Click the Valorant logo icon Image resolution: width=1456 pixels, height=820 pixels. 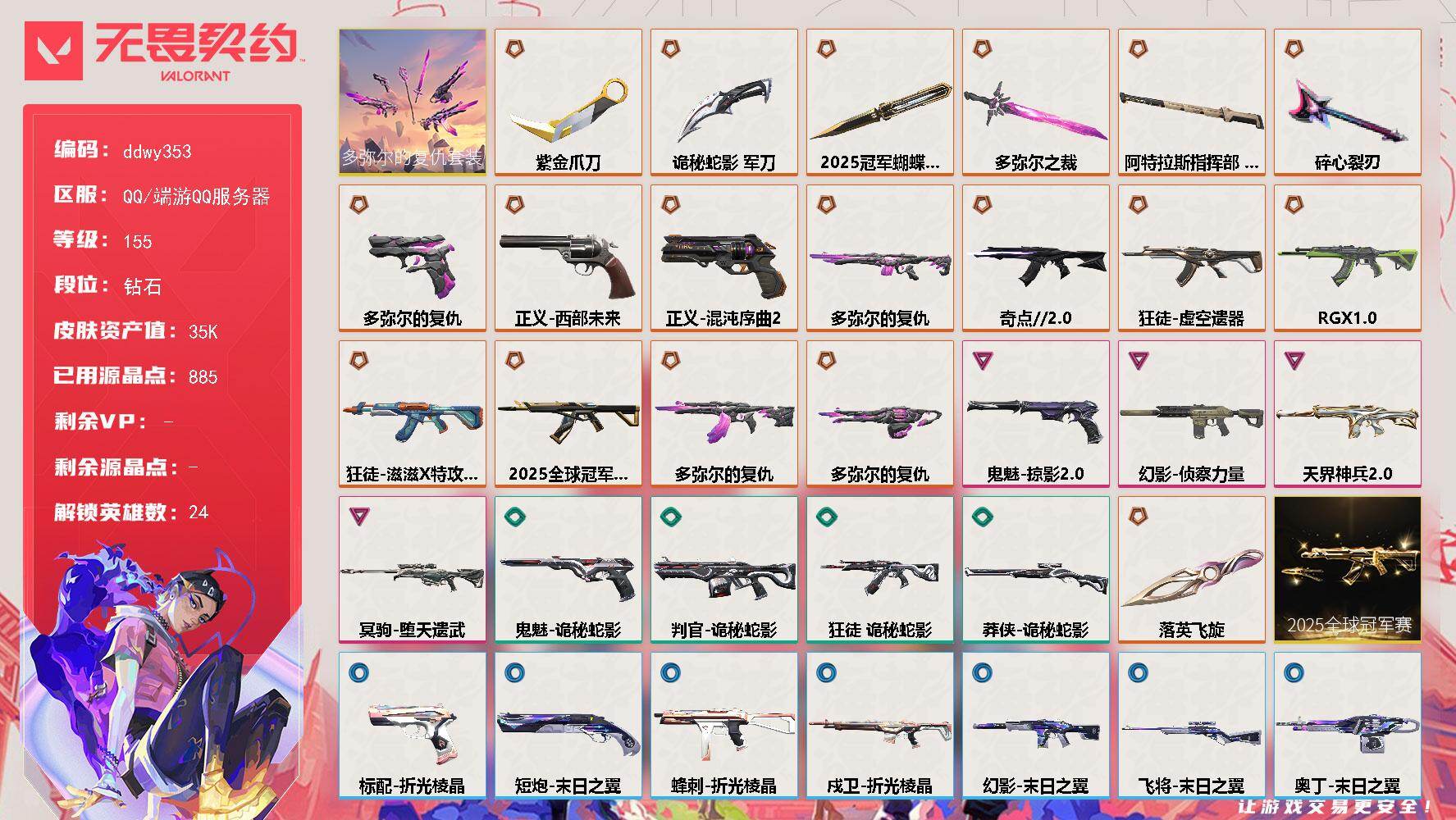(54, 51)
